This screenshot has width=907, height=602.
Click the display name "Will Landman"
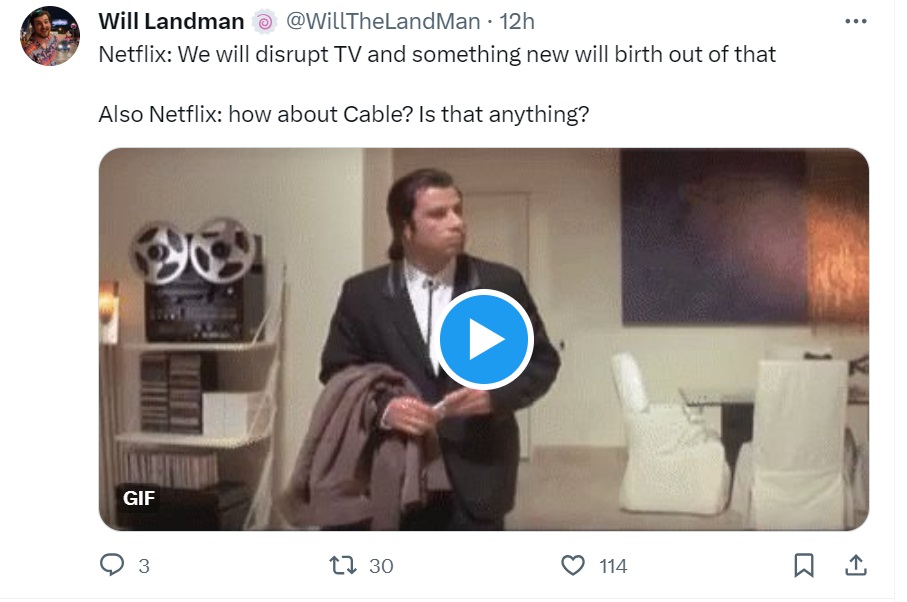click(x=171, y=22)
